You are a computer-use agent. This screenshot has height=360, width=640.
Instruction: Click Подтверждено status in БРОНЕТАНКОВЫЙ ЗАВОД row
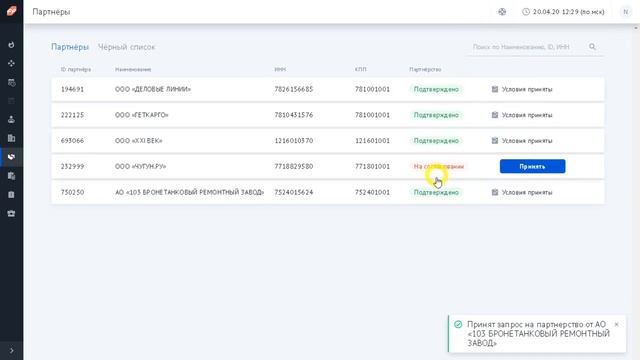436,192
